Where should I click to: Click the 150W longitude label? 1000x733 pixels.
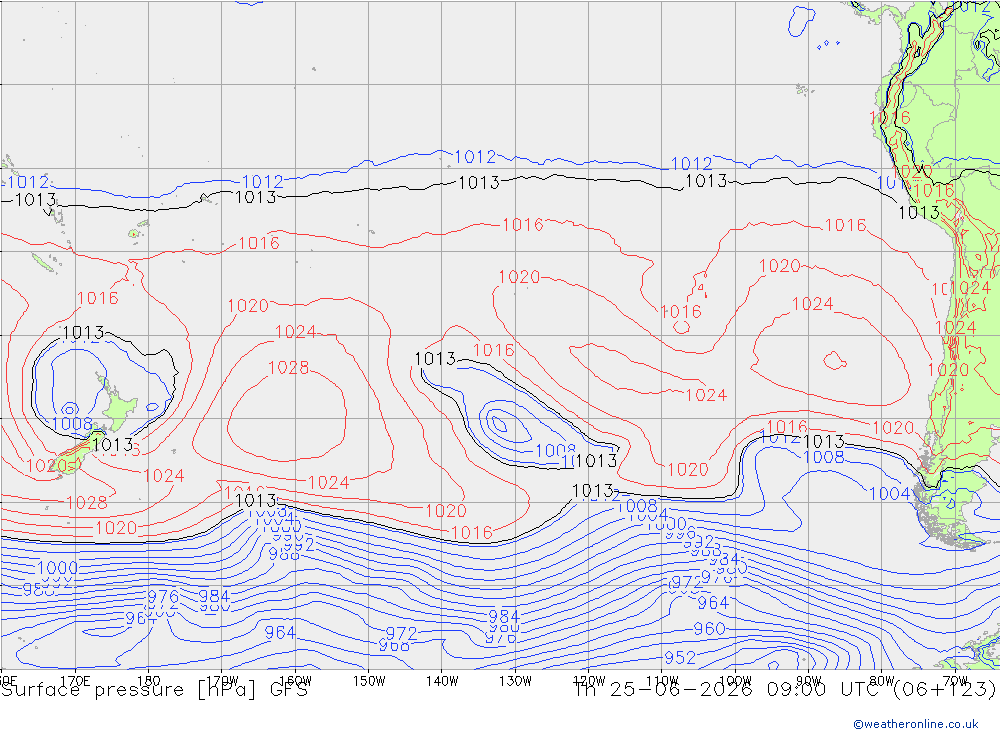pyautogui.click(x=369, y=681)
